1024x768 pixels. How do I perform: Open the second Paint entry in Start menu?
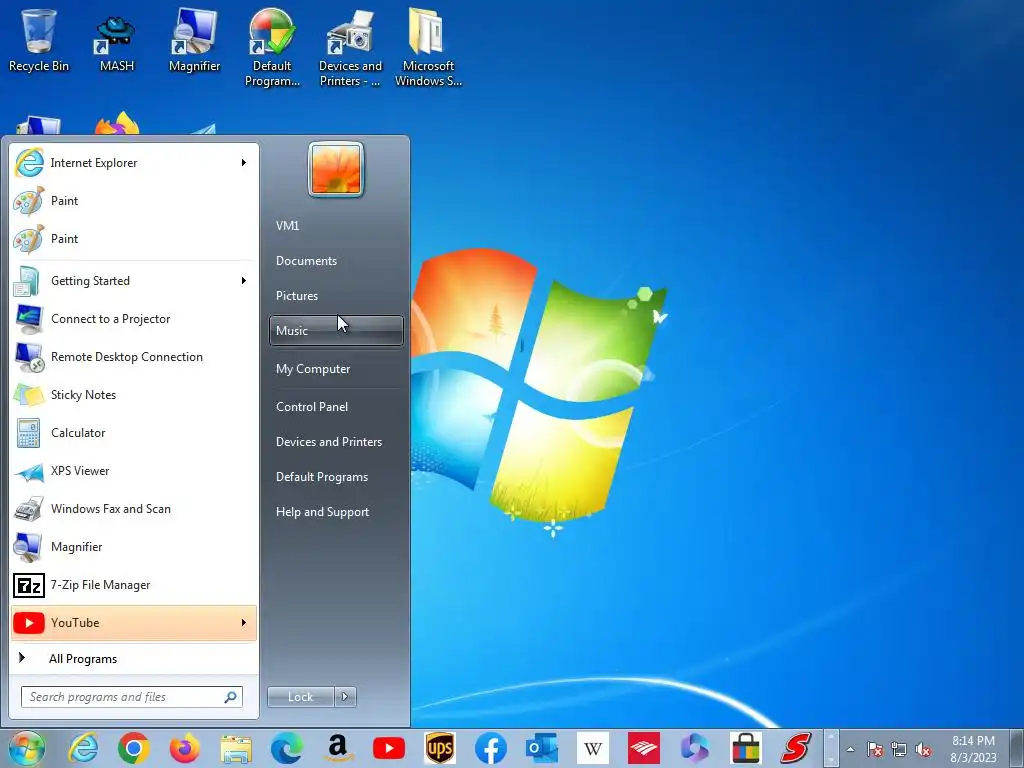pos(134,238)
